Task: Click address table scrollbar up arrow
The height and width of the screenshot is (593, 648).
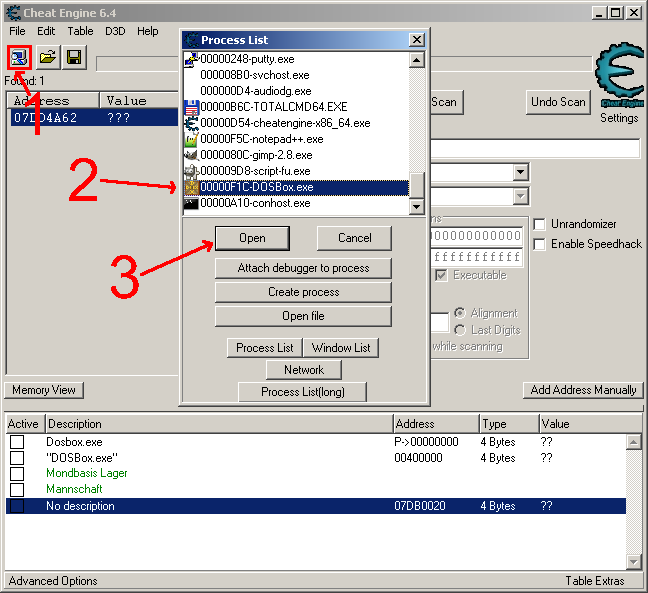Action: (x=634, y=443)
